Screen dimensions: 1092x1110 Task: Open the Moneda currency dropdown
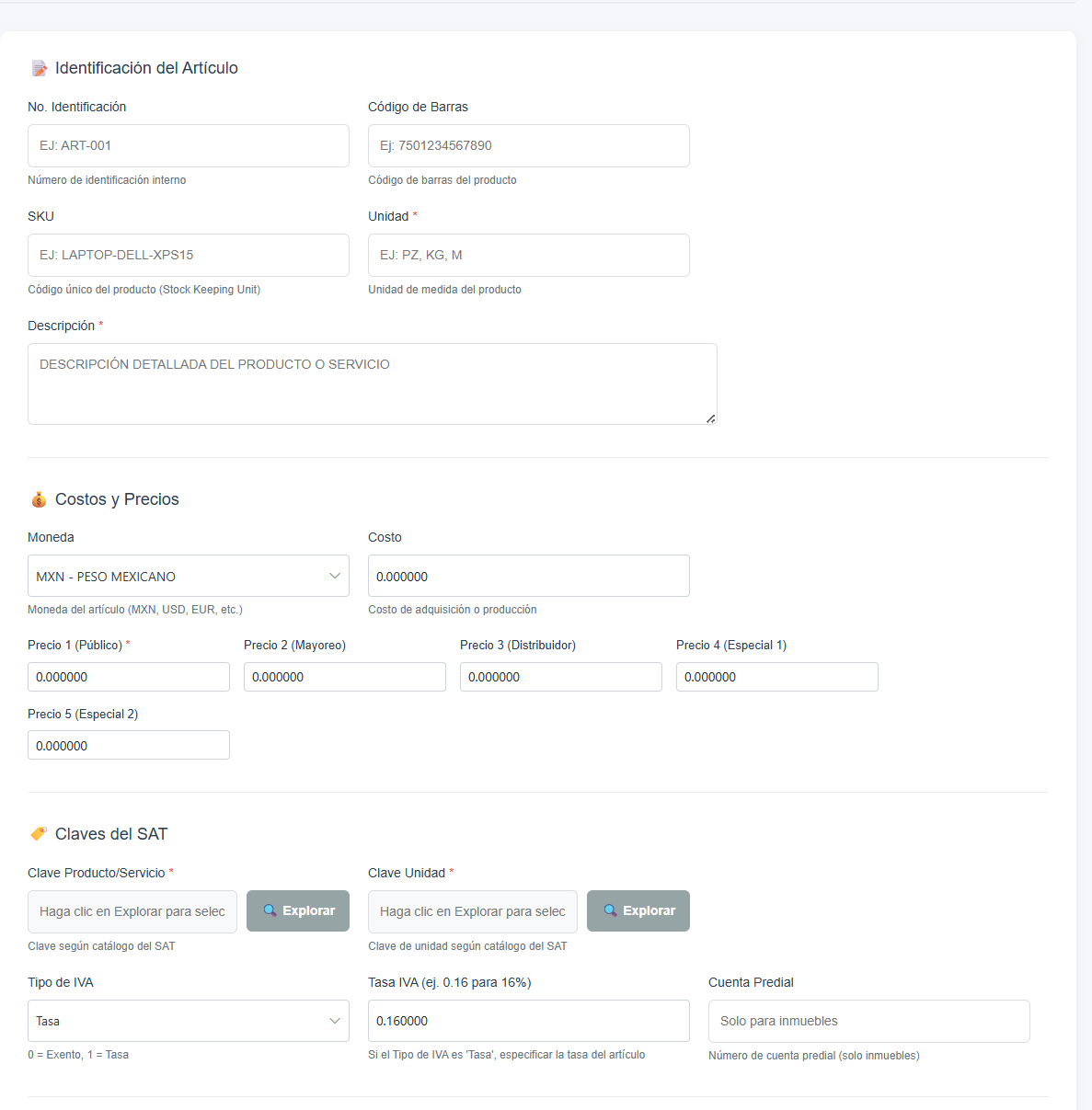[189, 577]
